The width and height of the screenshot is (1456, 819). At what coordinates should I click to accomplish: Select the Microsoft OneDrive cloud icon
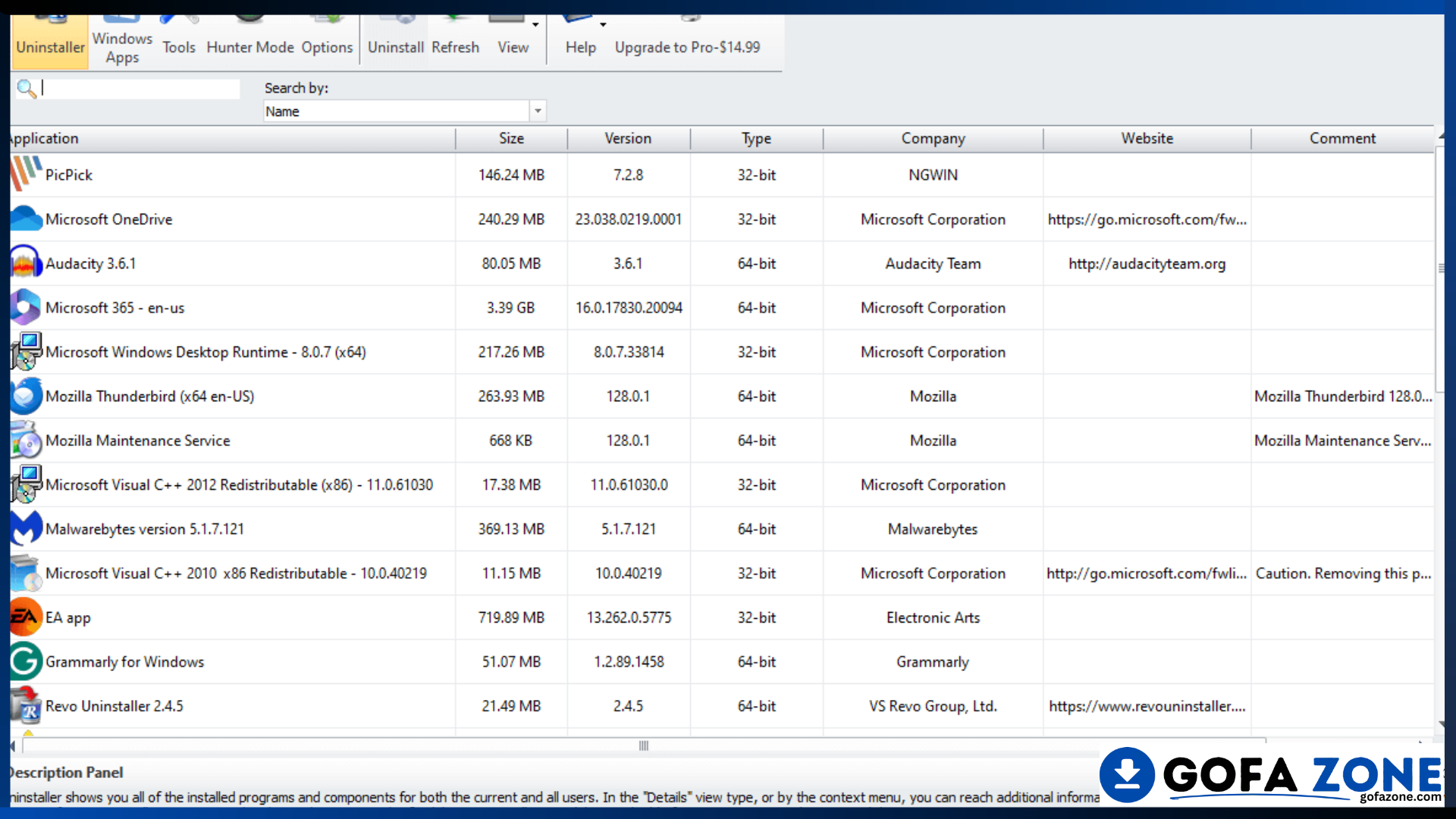26,218
